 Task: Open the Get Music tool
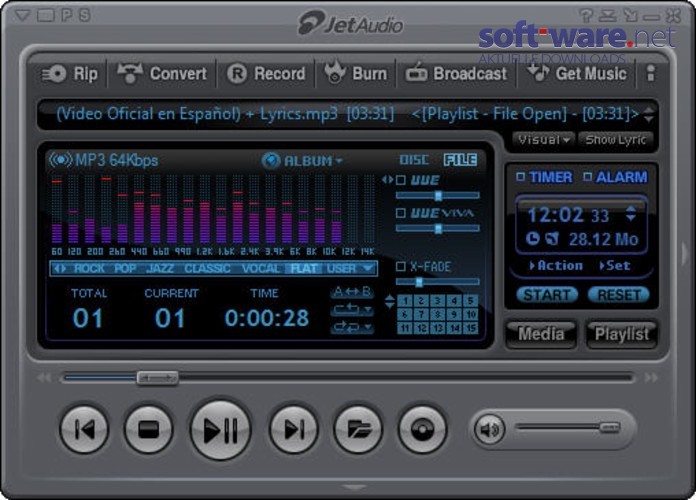point(576,73)
